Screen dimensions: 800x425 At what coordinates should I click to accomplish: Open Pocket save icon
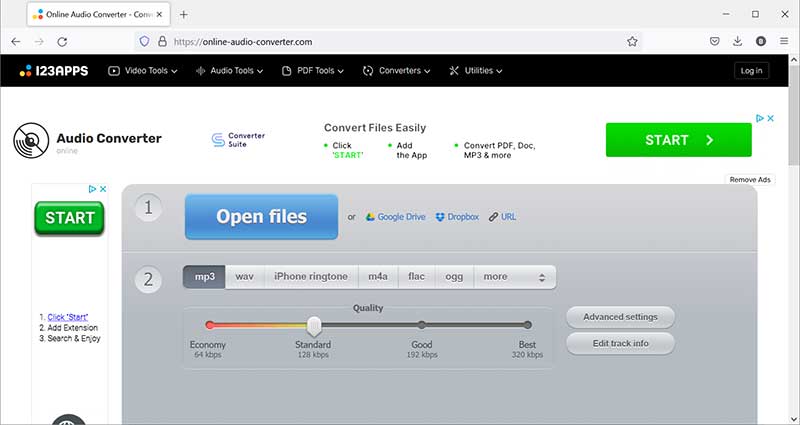pos(715,41)
